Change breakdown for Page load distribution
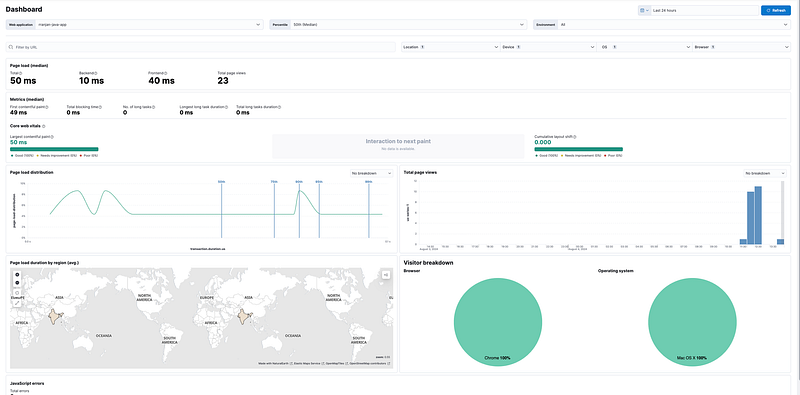 point(372,174)
